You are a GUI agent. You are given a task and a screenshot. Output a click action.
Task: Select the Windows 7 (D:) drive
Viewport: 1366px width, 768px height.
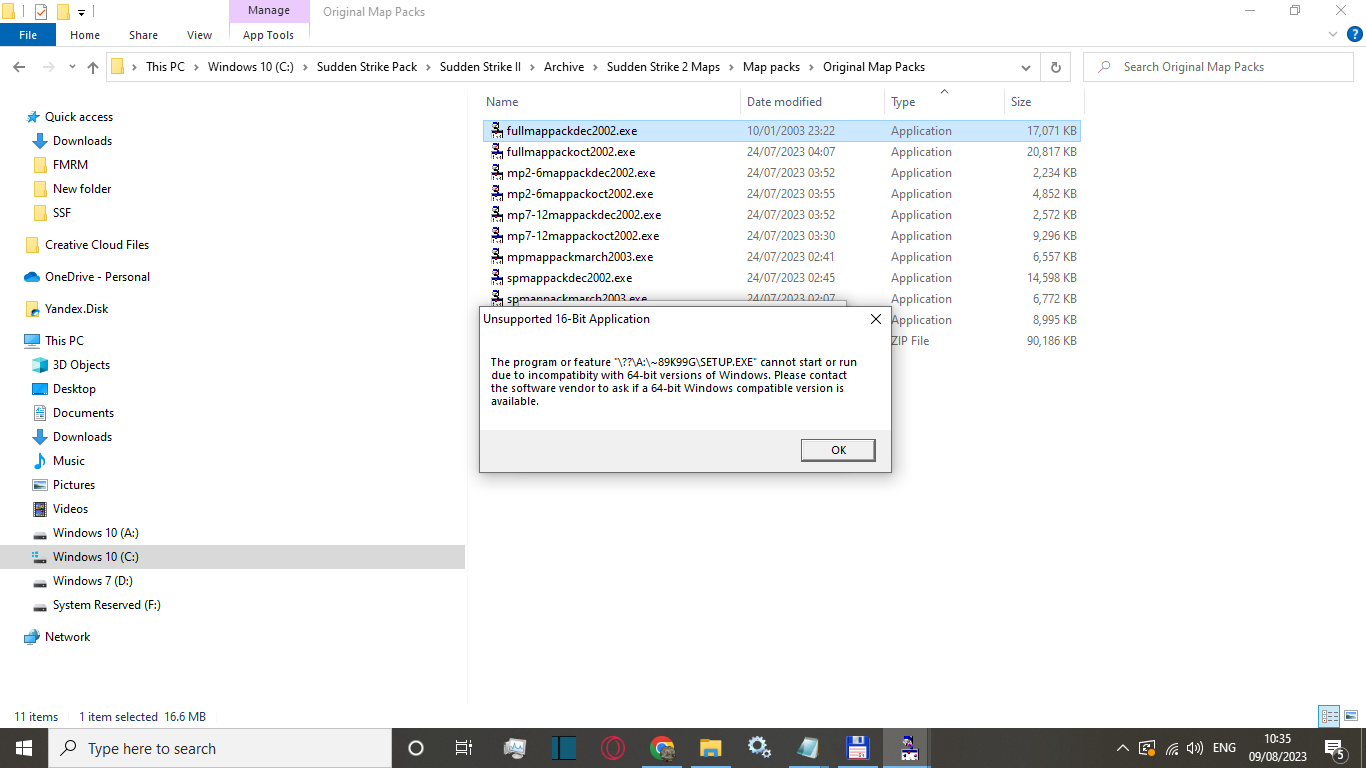pyautogui.click(x=92, y=581)
